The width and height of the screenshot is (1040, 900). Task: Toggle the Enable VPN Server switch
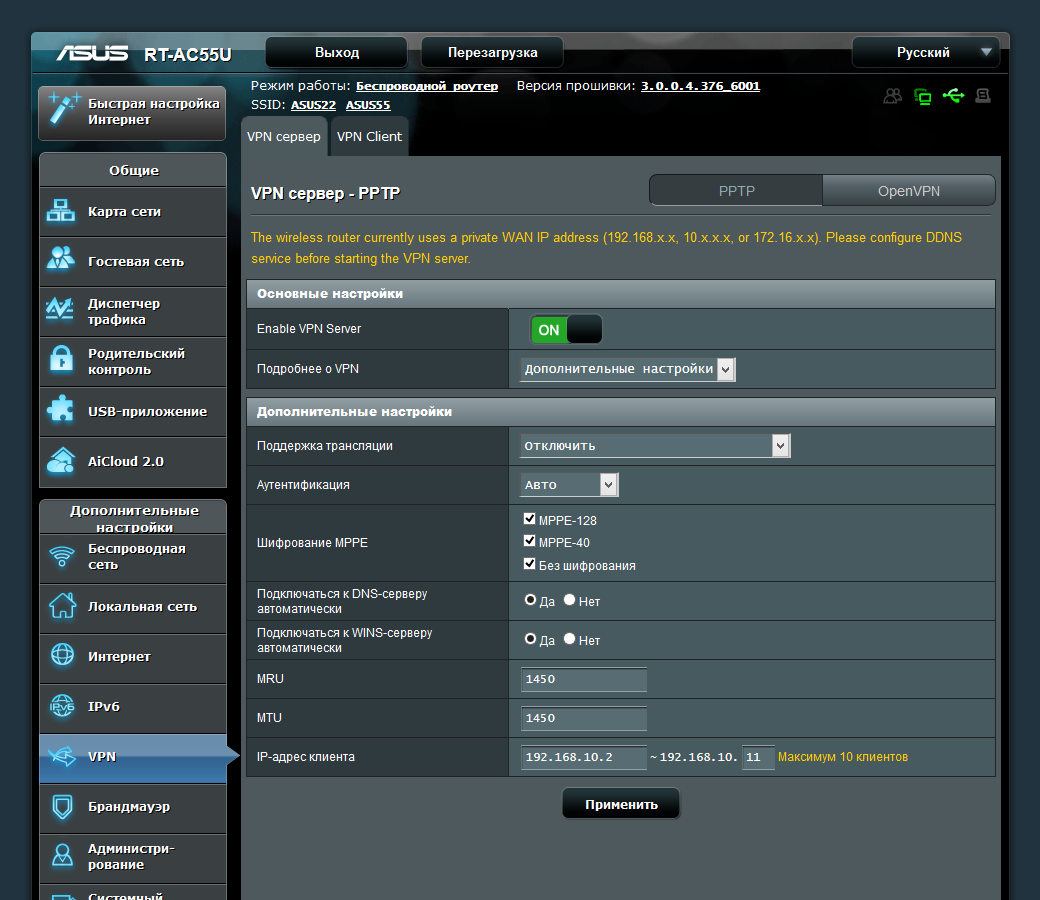(566, 329)
